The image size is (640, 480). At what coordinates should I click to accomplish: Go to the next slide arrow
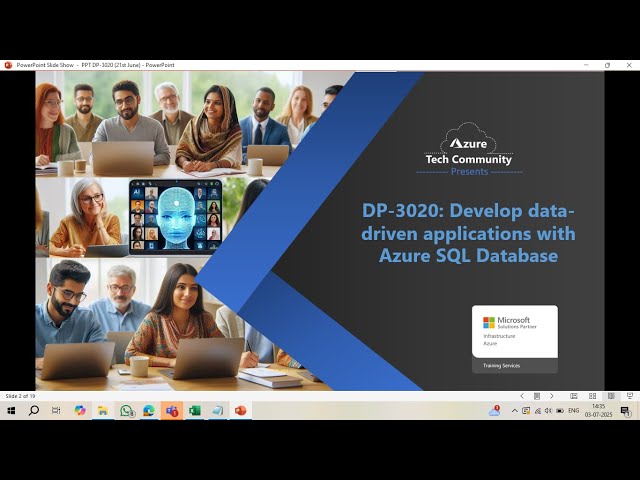point(551,396)
